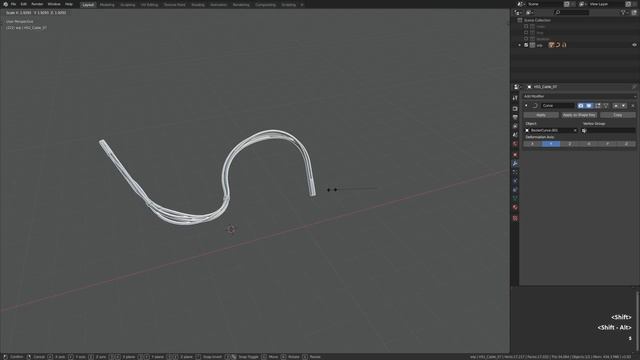Open the Object Constraints tab
The width and height of the screenshot is (640, 360).
click(x=515, y=190)
